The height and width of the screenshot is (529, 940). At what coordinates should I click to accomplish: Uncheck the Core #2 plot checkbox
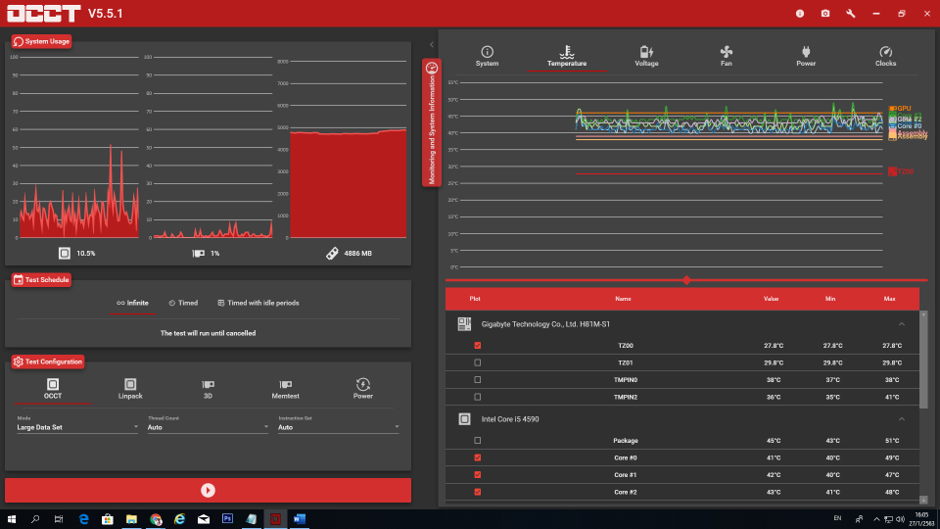pyautogui.click(x=478, y=492)
